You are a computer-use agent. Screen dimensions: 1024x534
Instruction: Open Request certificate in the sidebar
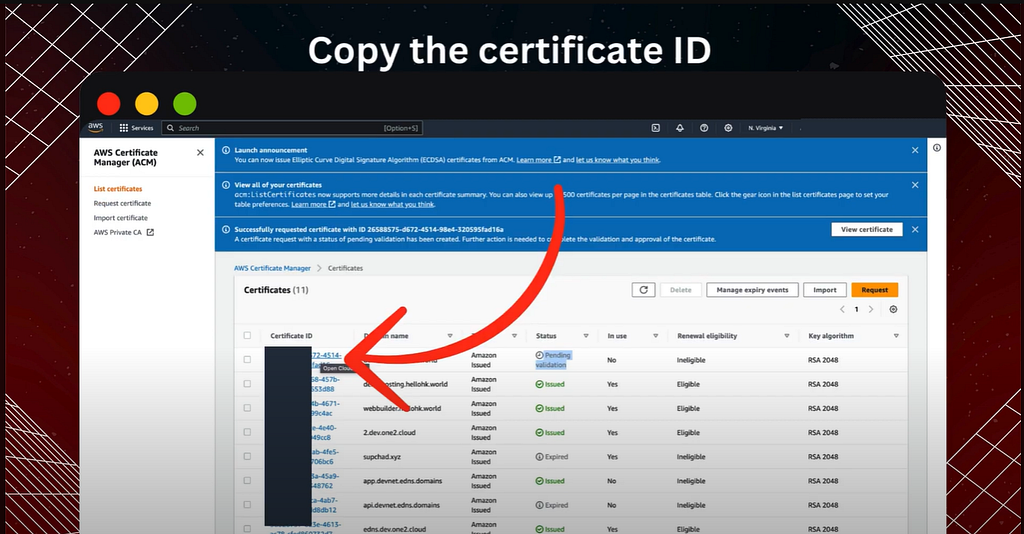click(x=122, y=203)
